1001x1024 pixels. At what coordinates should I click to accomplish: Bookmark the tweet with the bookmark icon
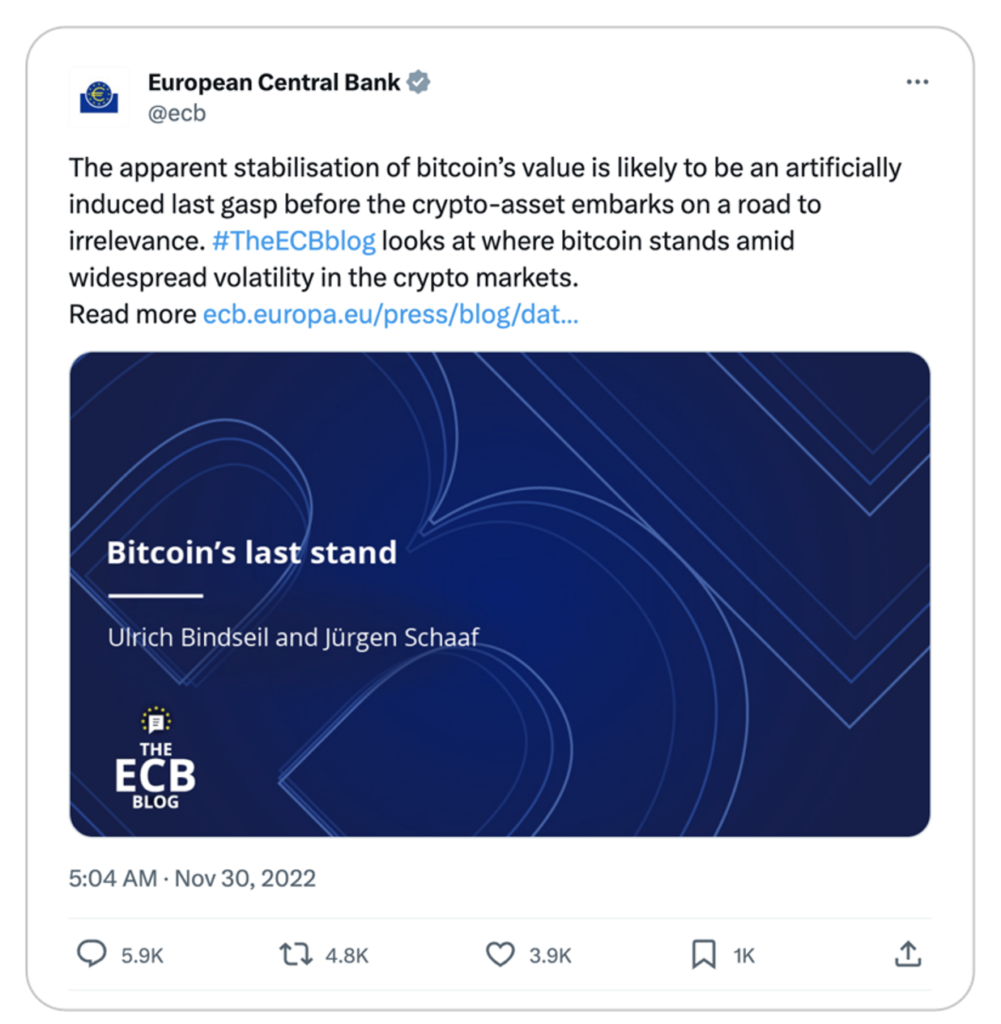tap(704, 955)
